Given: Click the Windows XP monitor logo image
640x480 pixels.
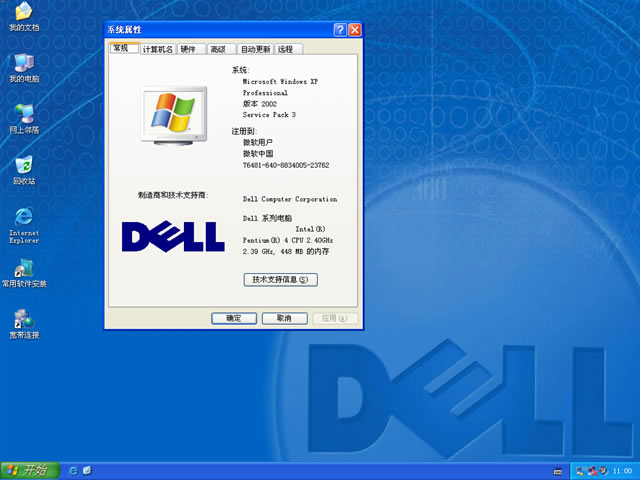Looking at the screenshot, I should tap(174, 116).
